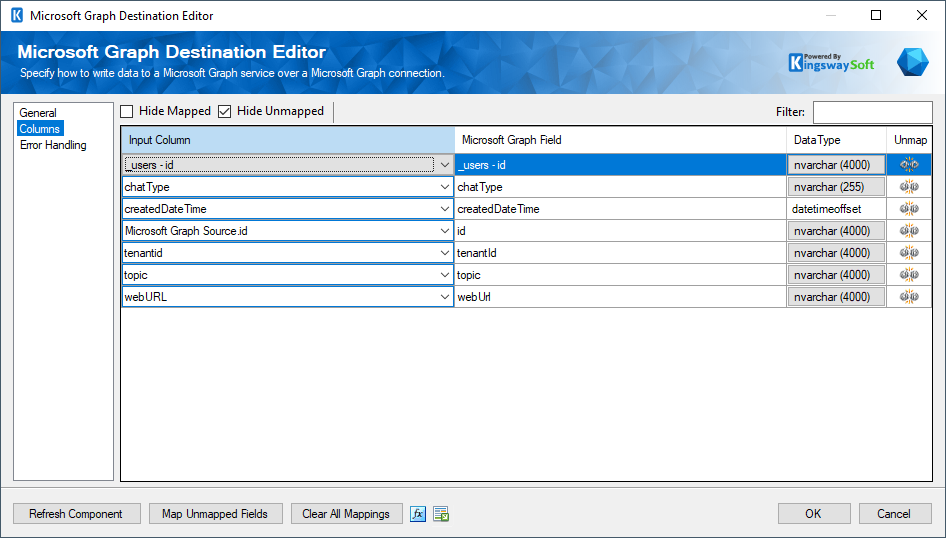Open the expression fx editor icon
946x538 pixels.
coord(417,514)
